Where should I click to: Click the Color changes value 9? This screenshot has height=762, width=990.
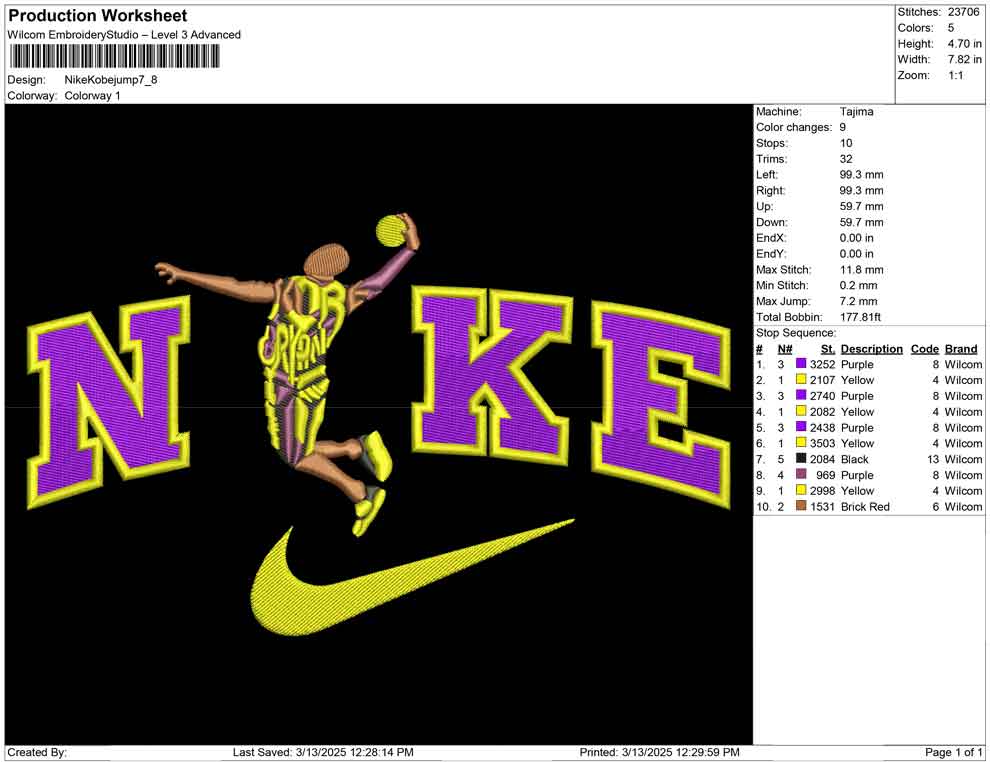coord(842,128)
